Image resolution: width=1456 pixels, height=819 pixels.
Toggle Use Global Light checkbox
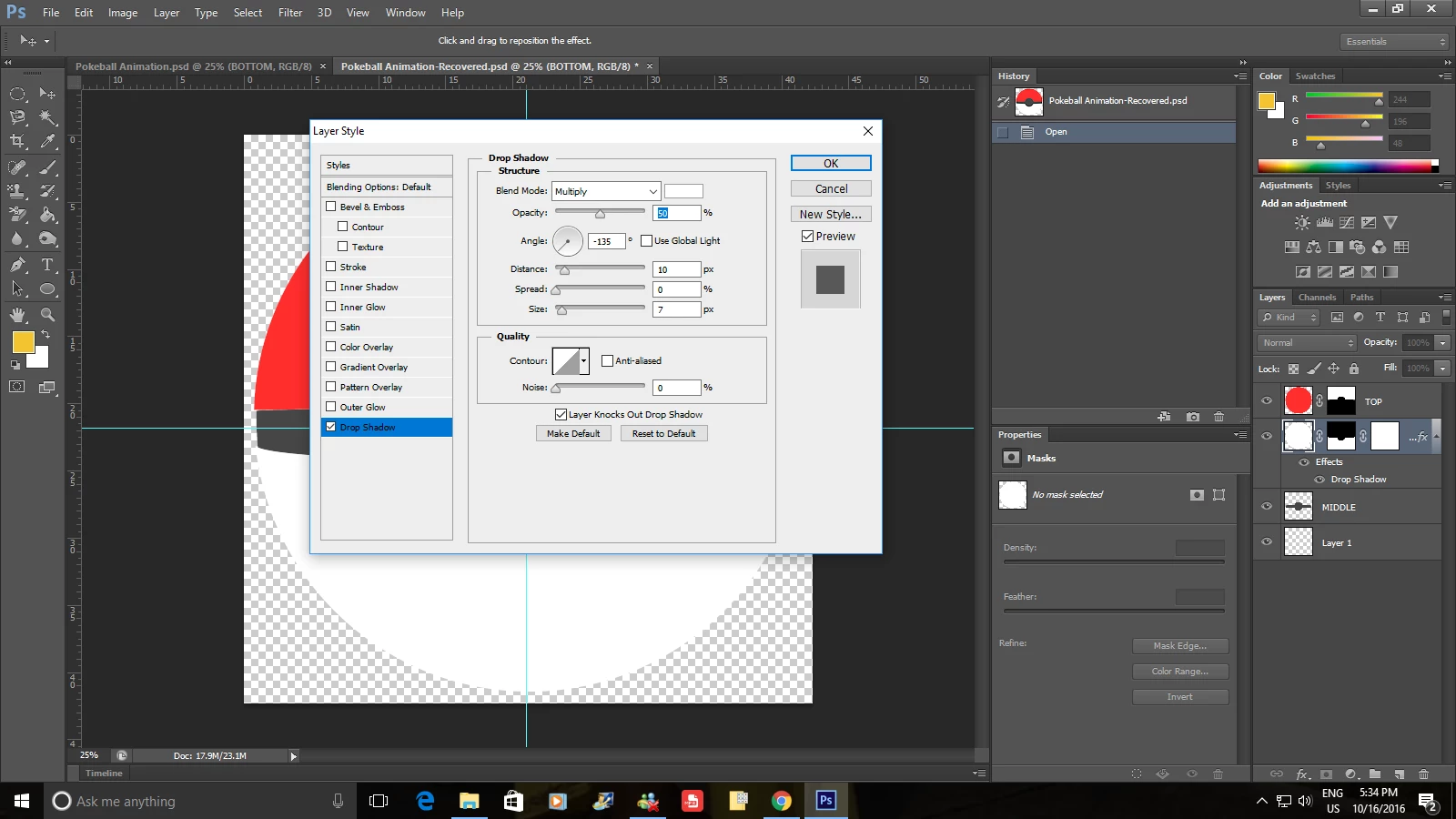click(646, 241)
